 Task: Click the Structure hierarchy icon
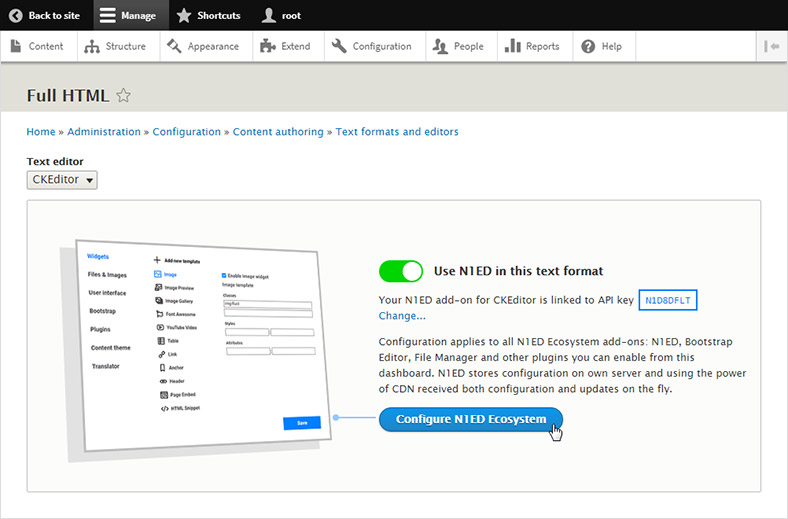pyautogui.click(x=92, y=47)
